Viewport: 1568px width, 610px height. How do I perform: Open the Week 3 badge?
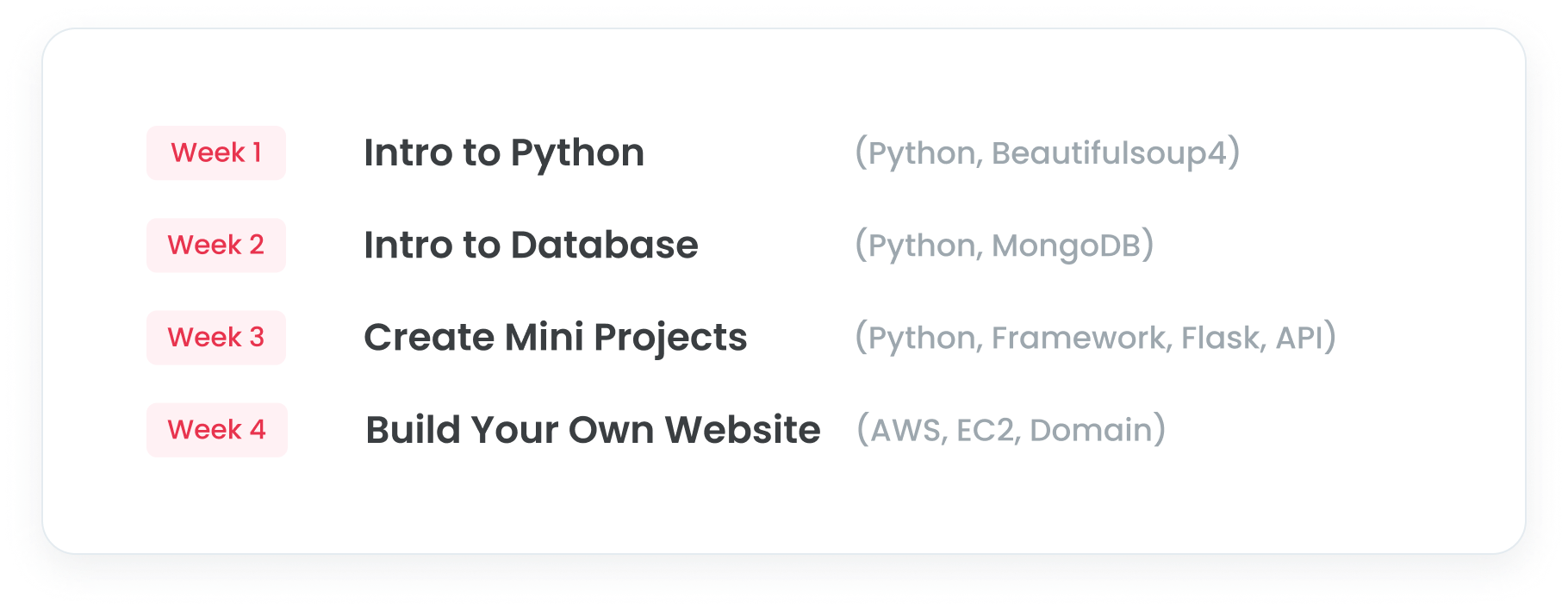tap(215, 337)
